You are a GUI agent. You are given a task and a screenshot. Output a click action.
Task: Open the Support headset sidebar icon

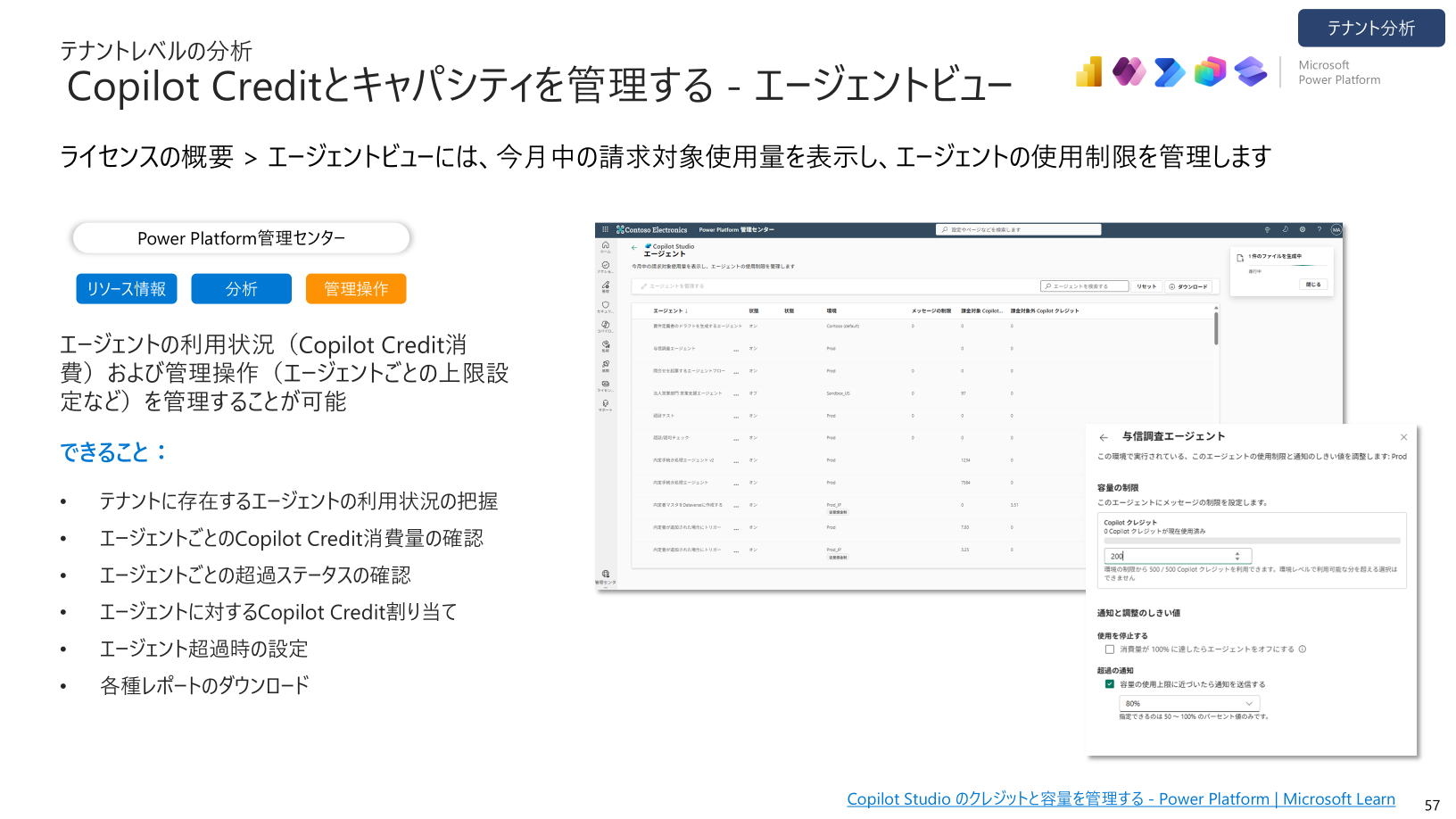tap(606, 405)
